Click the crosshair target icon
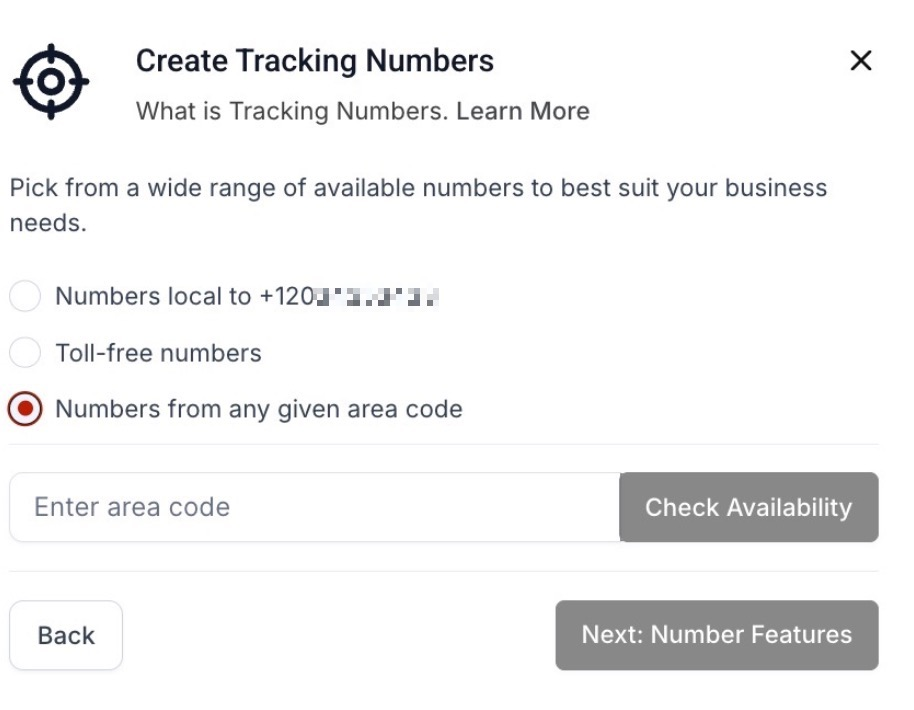914x710 pixels. click(51, 81)
